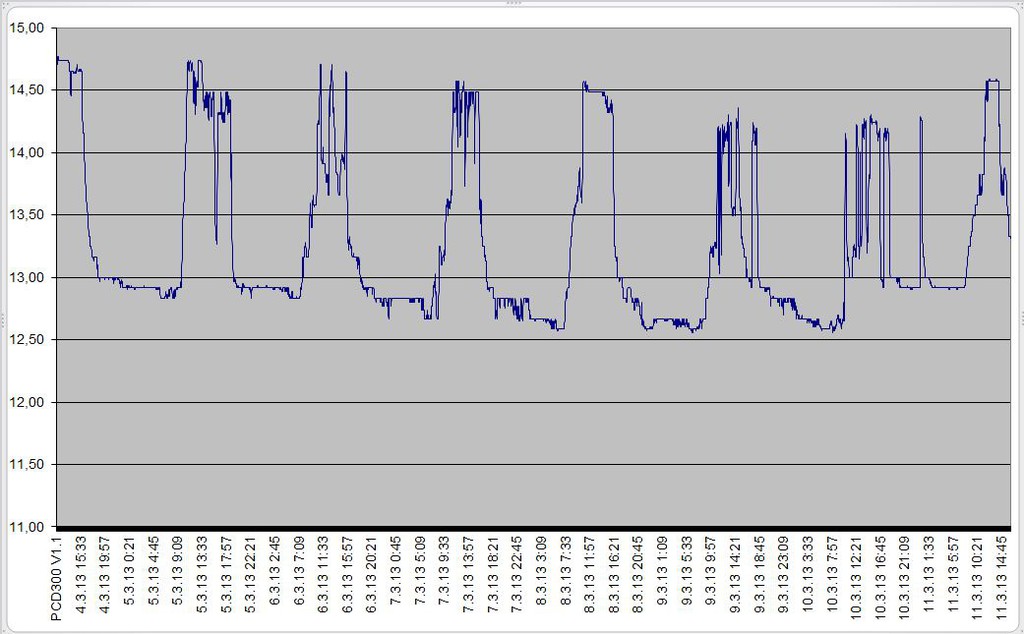Viewport: 1024px width, 634px height.
Task: Click the 9.3.13 14:21 time label
Action: click(734, 575)
